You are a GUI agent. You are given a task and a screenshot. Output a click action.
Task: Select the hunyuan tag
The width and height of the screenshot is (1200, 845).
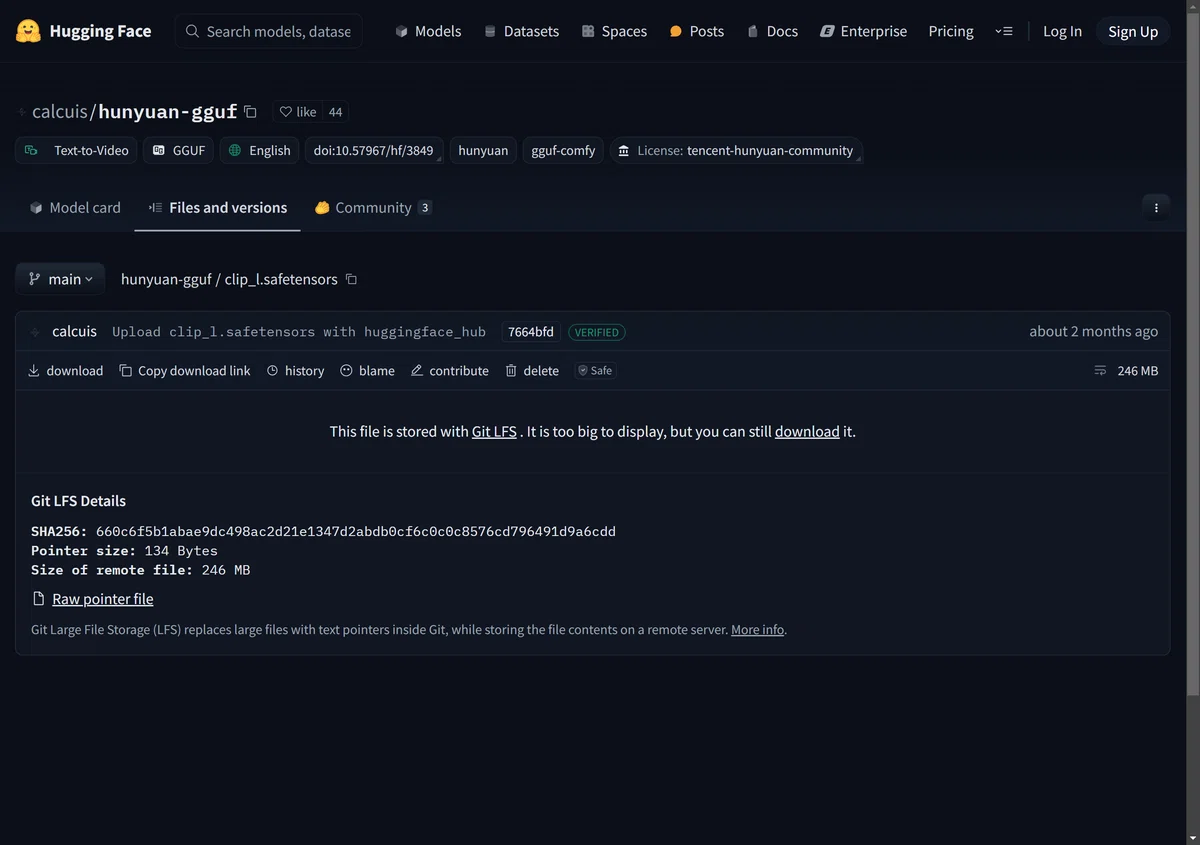[483, 150]
